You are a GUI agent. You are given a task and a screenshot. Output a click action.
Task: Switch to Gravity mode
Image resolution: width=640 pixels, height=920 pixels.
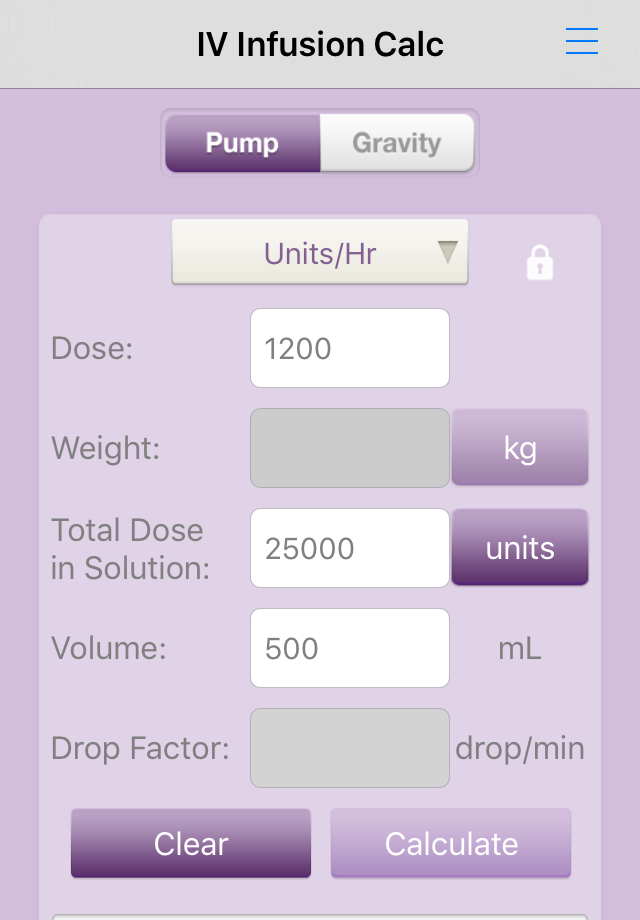pyautogui.click(x=397, y=143)
